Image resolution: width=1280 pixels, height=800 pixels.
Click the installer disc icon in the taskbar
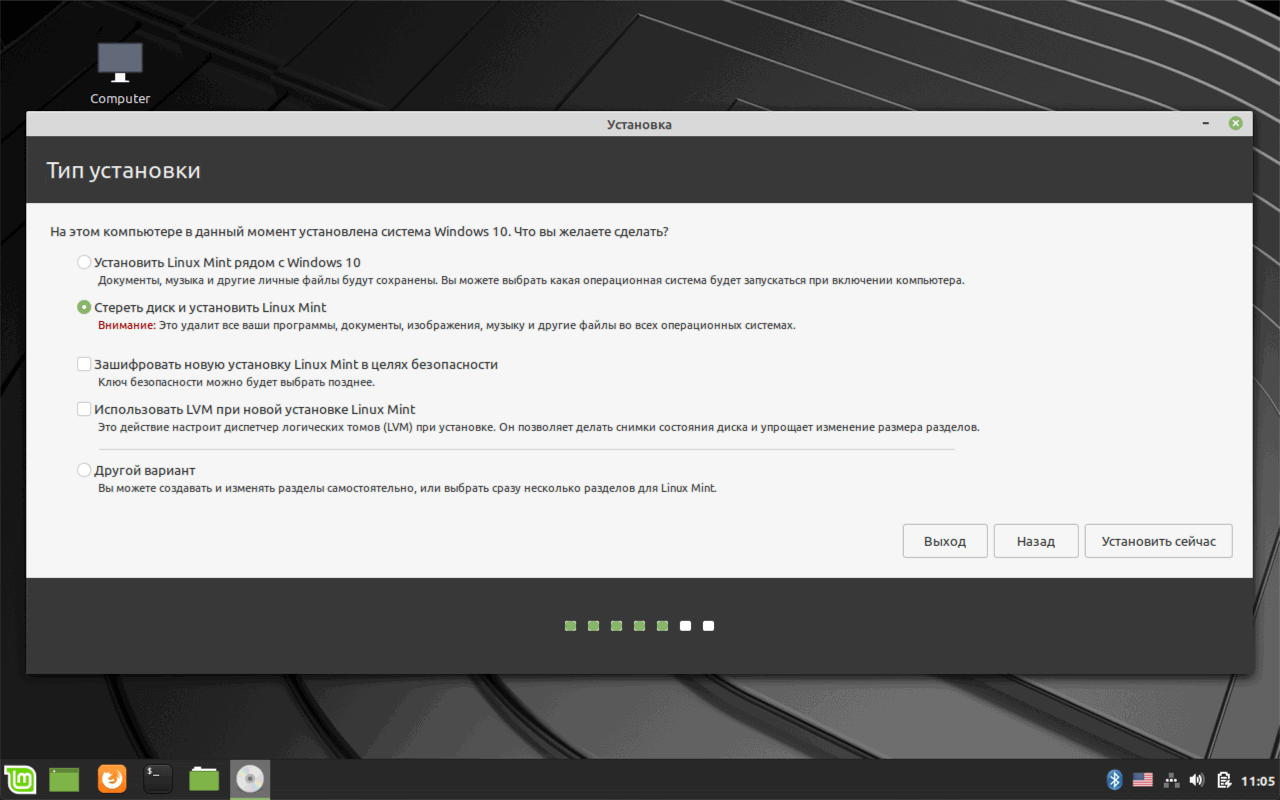coord(250,779)
